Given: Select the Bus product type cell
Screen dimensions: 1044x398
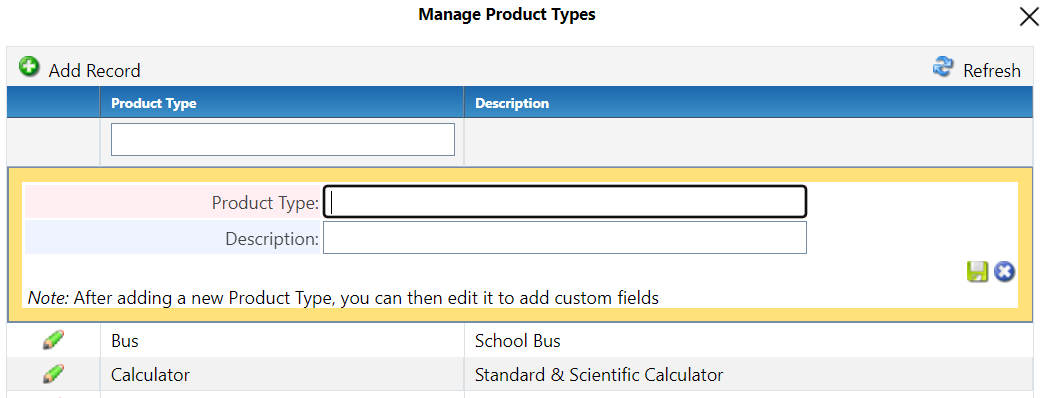Looking at the screenshot, I should coord(282,341).
